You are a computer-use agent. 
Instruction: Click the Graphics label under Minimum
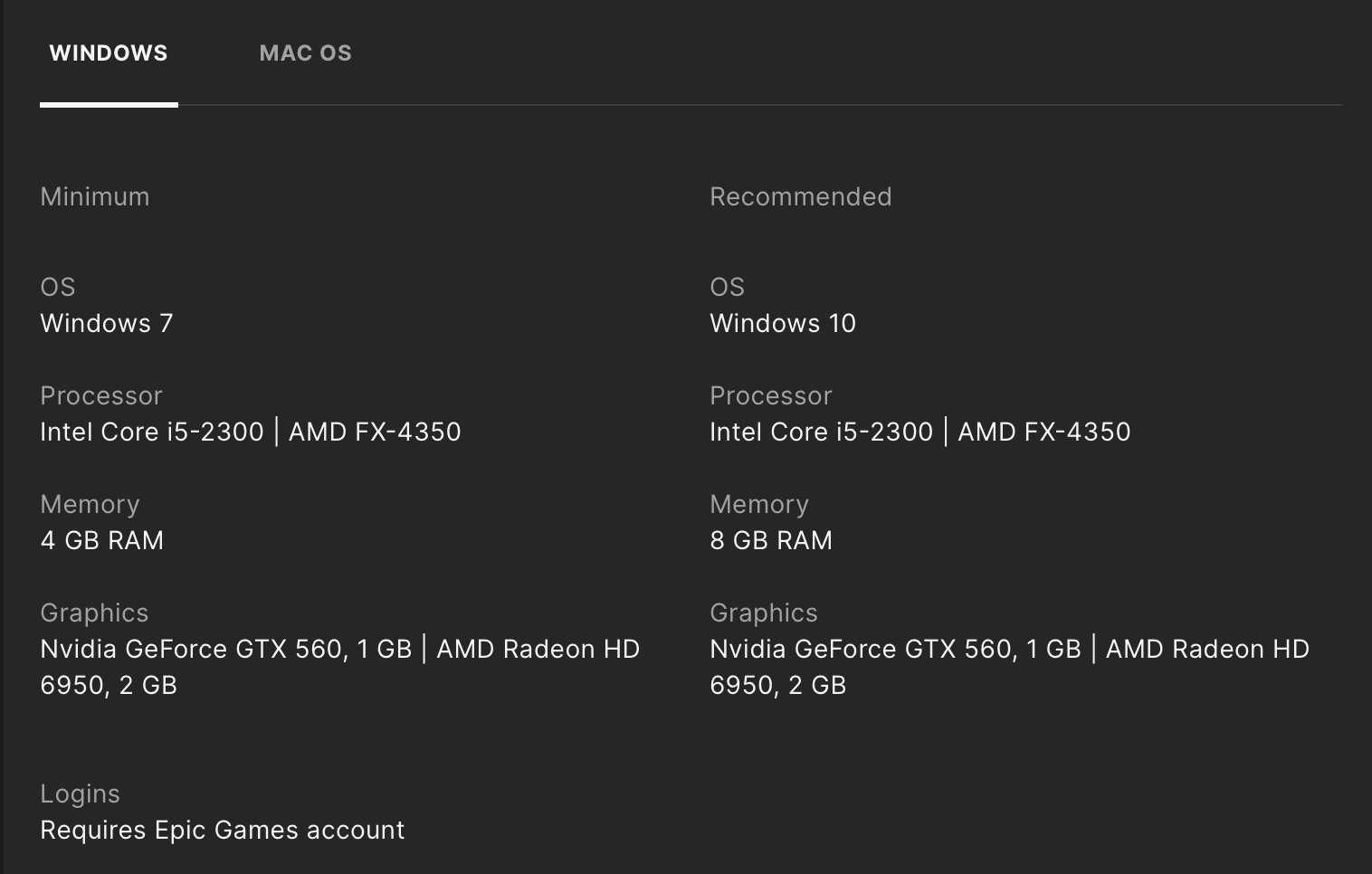click(94, 613)
